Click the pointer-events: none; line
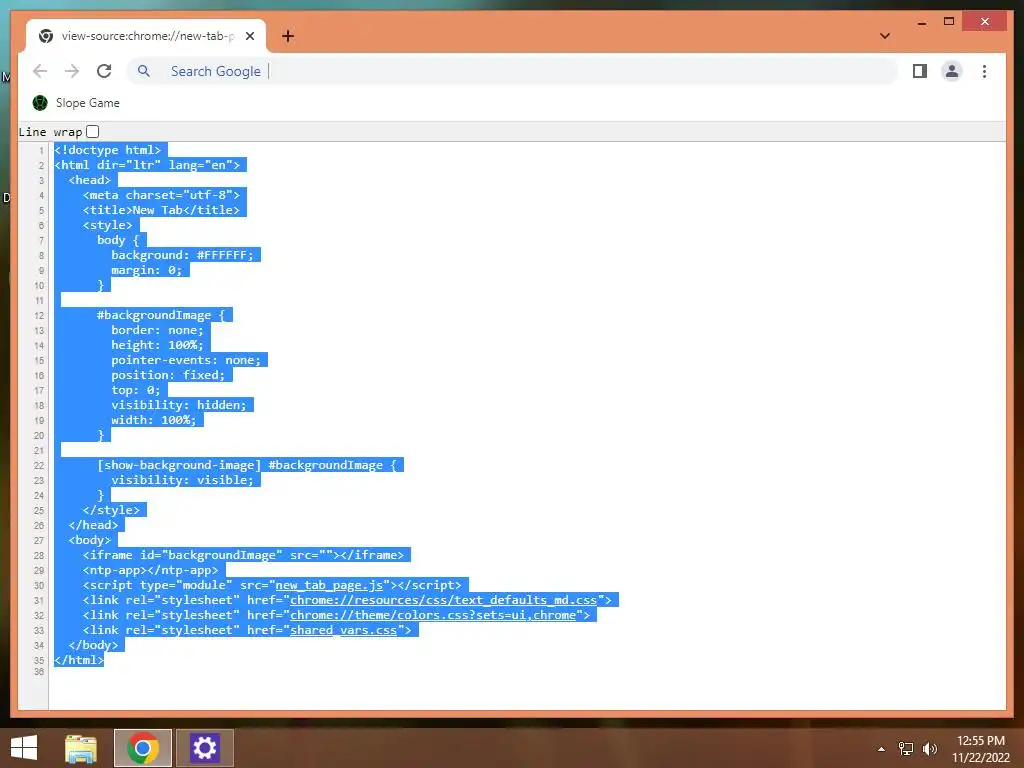Image resolution: width=1024 pixels, height=768 pixels. [x=185, y=360]
